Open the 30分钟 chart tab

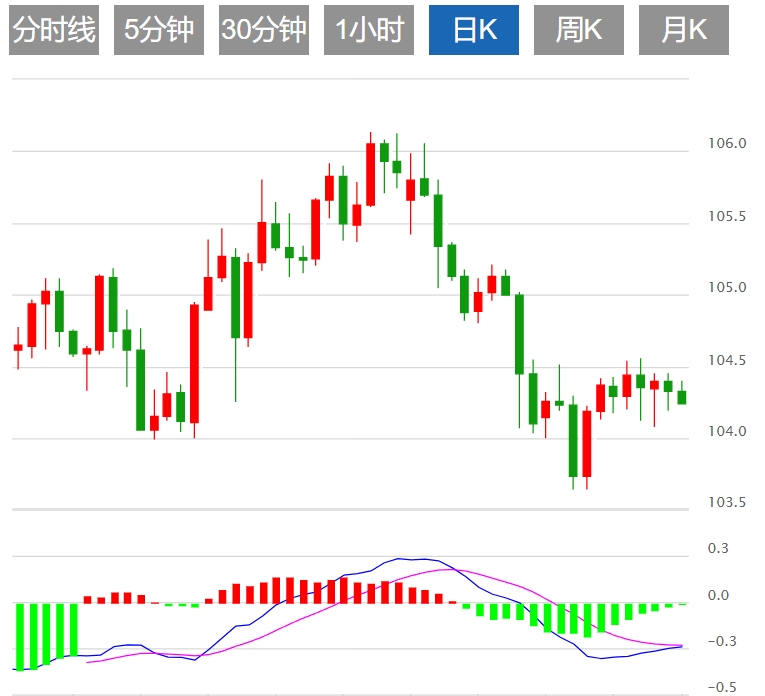pyautogui.click(x=264, y=30)
